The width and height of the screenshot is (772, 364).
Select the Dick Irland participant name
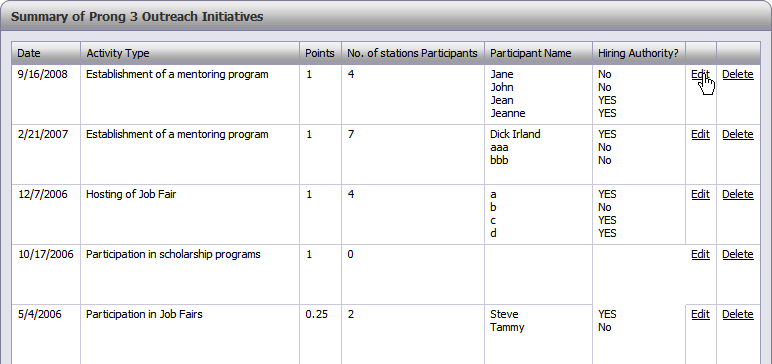[x=515, y=134]
